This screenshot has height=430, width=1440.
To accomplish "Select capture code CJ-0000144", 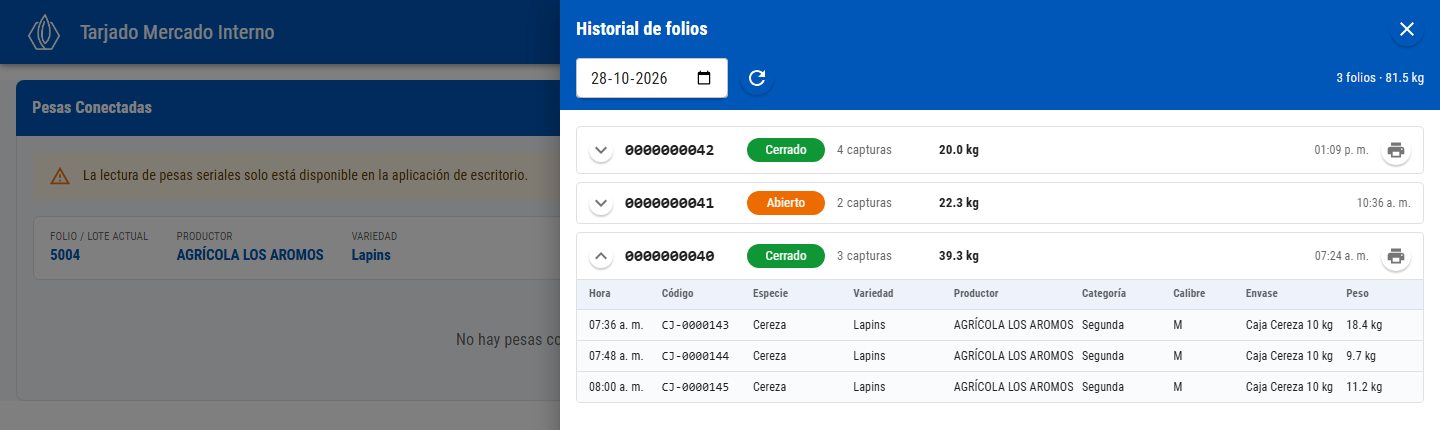I will point(695,356).
